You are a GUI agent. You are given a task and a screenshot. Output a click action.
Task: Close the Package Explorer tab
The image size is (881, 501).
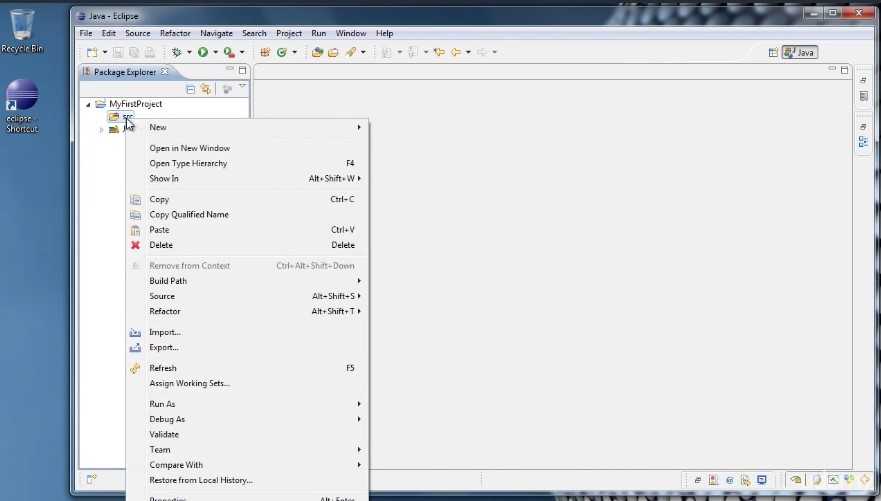click(165, 72)
